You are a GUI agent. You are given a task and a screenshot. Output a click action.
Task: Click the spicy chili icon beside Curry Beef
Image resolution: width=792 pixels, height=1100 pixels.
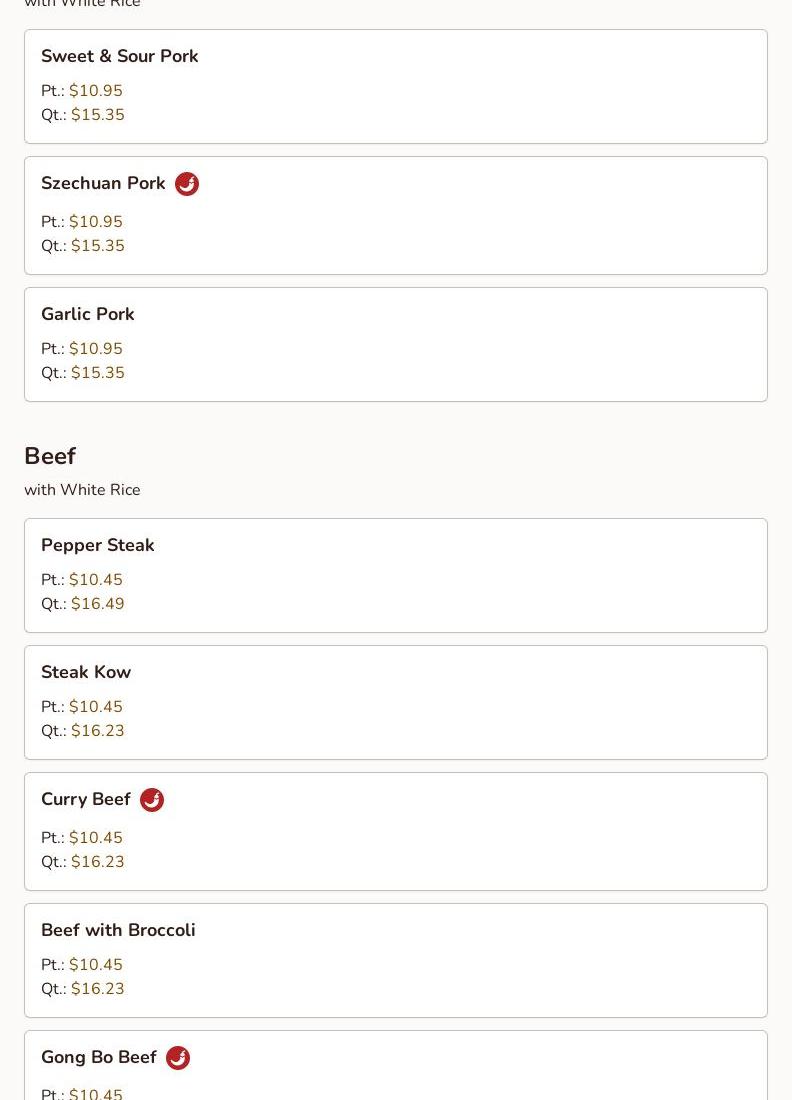(x=152, y=800)
